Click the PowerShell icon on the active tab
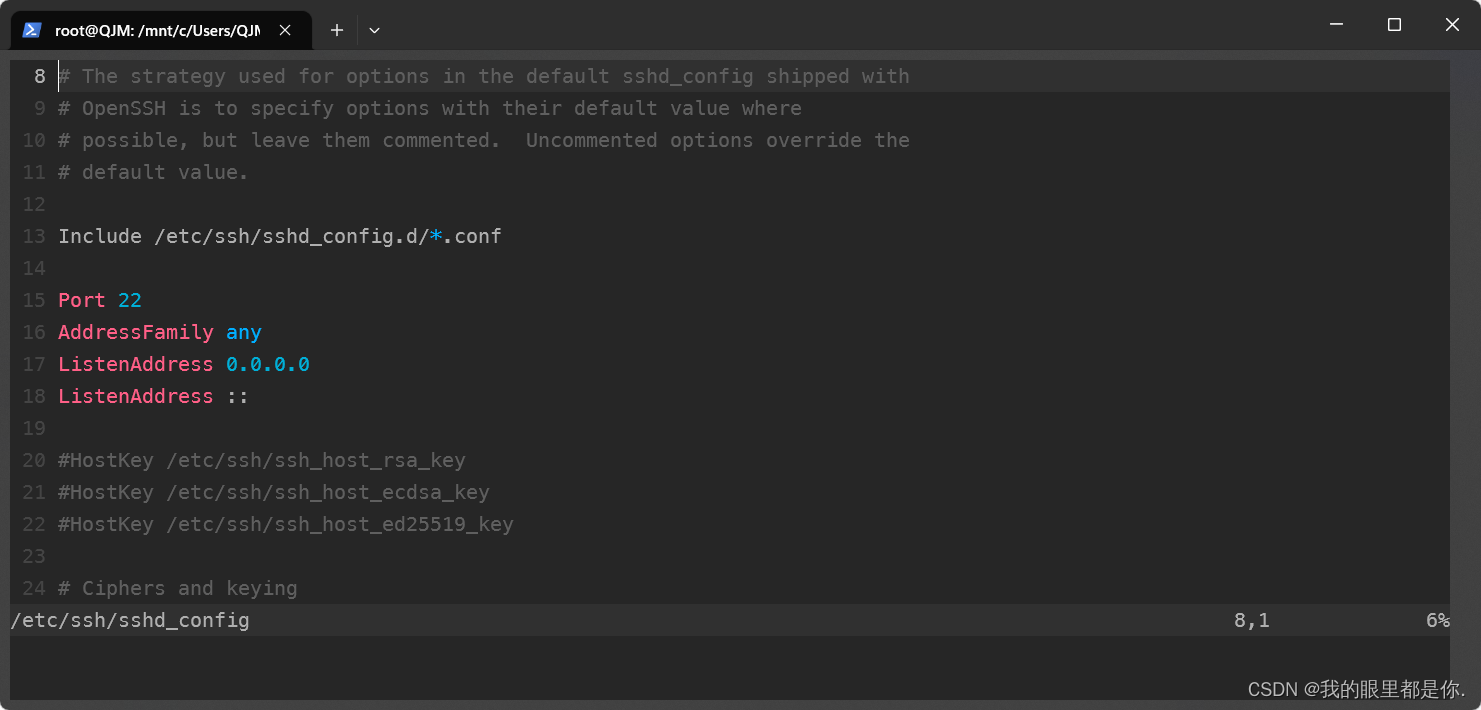 pyautogui.click(x=31, y=30)
